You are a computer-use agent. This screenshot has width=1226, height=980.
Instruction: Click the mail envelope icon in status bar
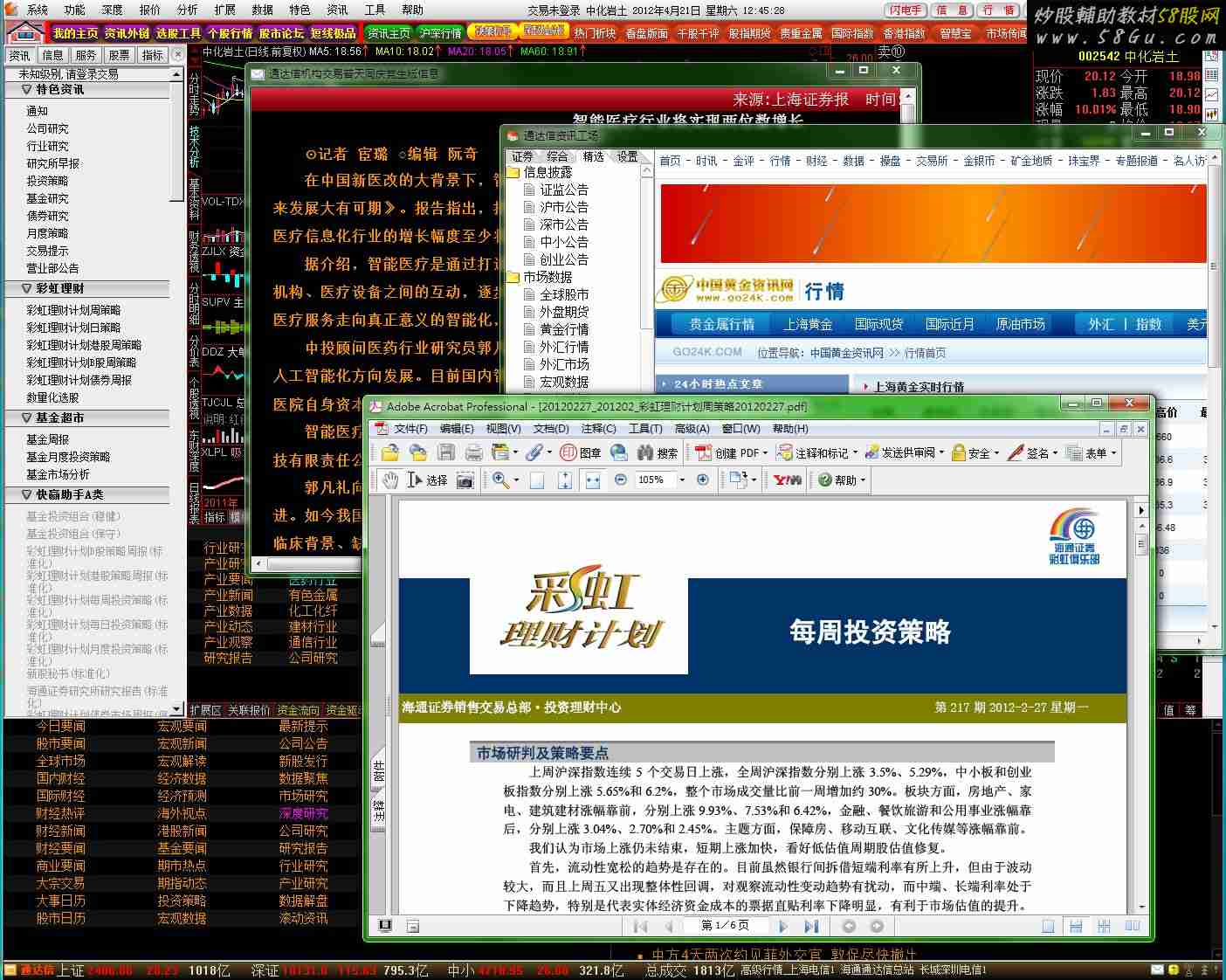pos(1157,970)
